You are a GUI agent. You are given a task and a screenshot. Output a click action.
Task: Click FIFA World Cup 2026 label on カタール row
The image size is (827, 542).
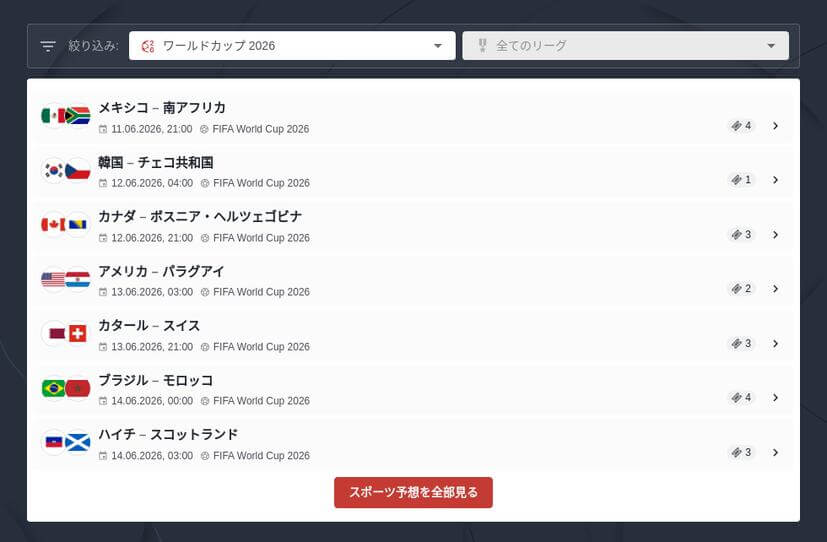[x=261, y=347]
